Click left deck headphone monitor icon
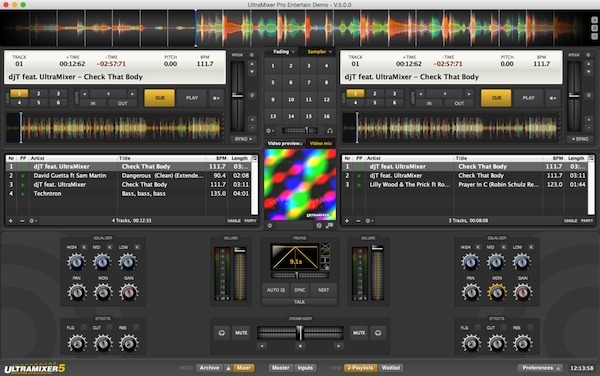 tap(222, 333)
